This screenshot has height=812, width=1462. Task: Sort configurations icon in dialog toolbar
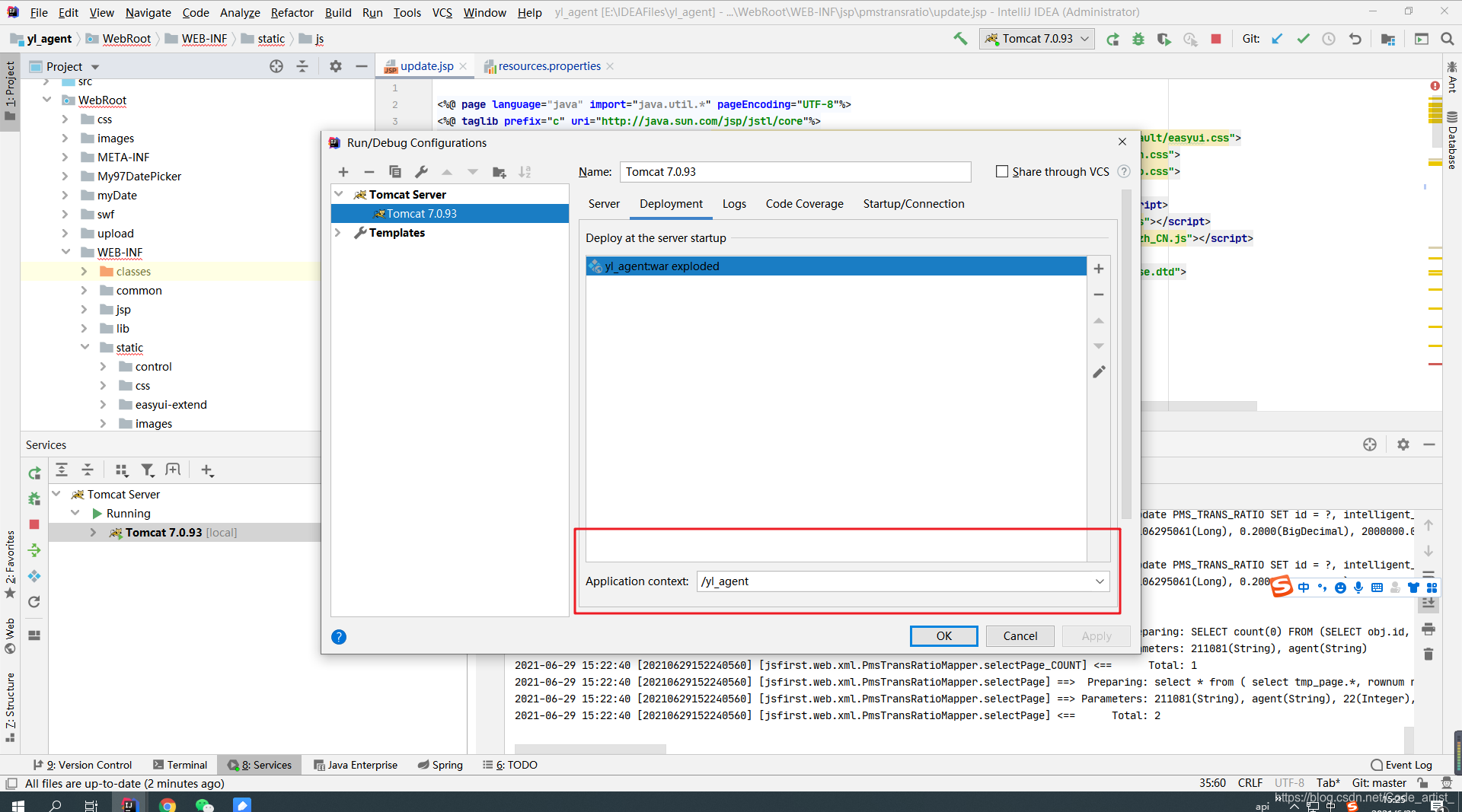[525, 172]
